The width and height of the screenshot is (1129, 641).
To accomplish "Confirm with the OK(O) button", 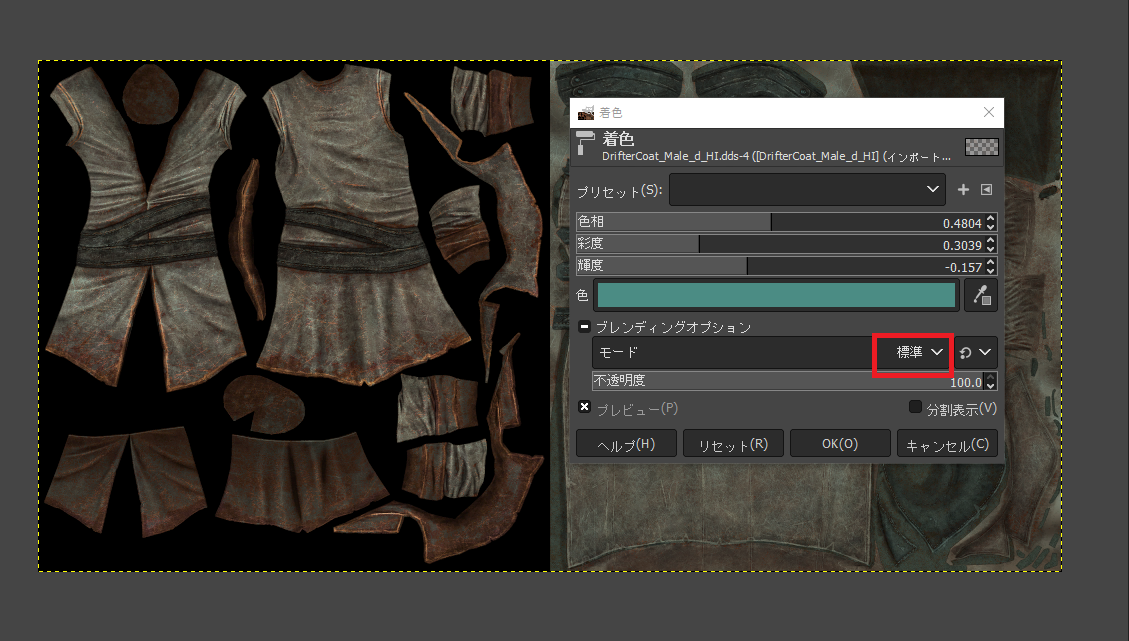I will pos(840,444).
